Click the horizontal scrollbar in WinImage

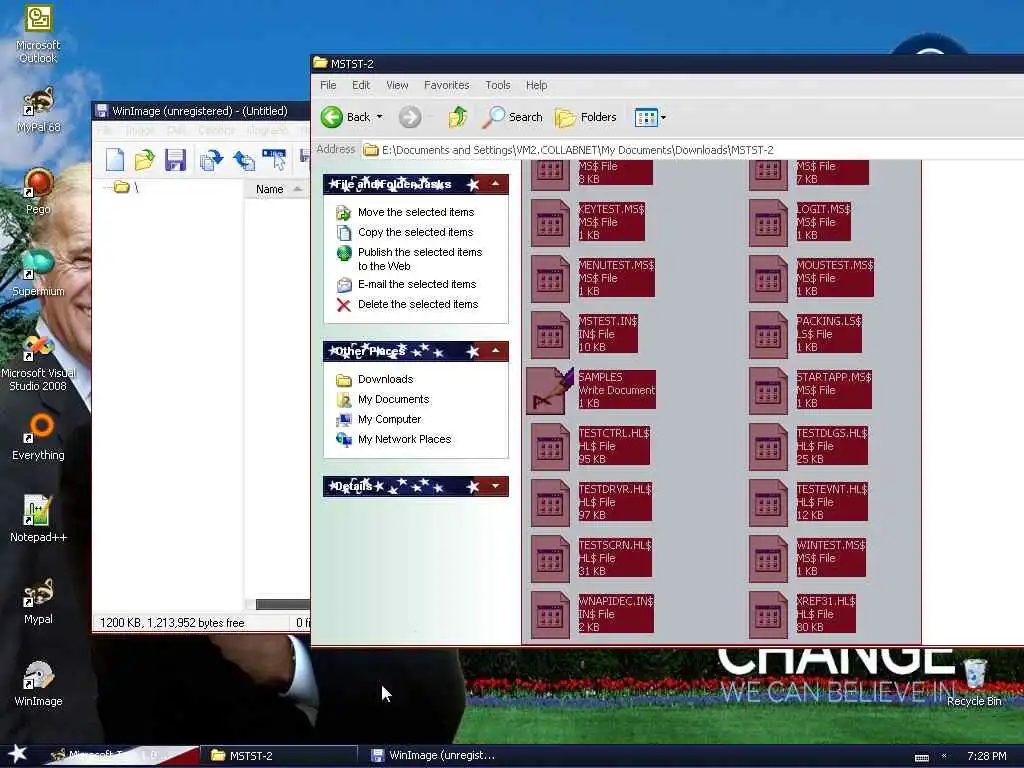tap(282, 604)
